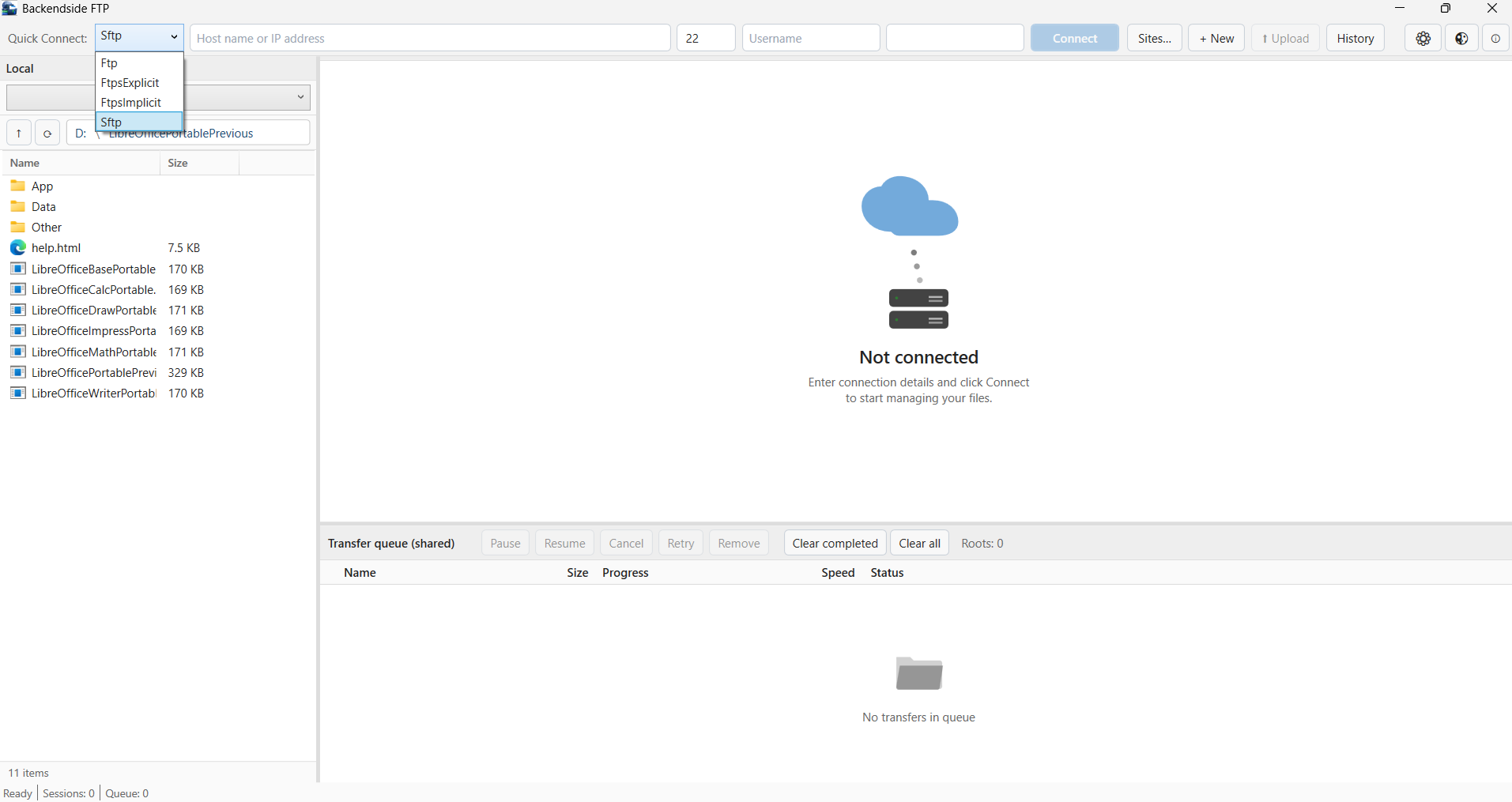Click the port field showing 22
The image size is (1512, 802).
pyautogui.click(x=706, y=38)
